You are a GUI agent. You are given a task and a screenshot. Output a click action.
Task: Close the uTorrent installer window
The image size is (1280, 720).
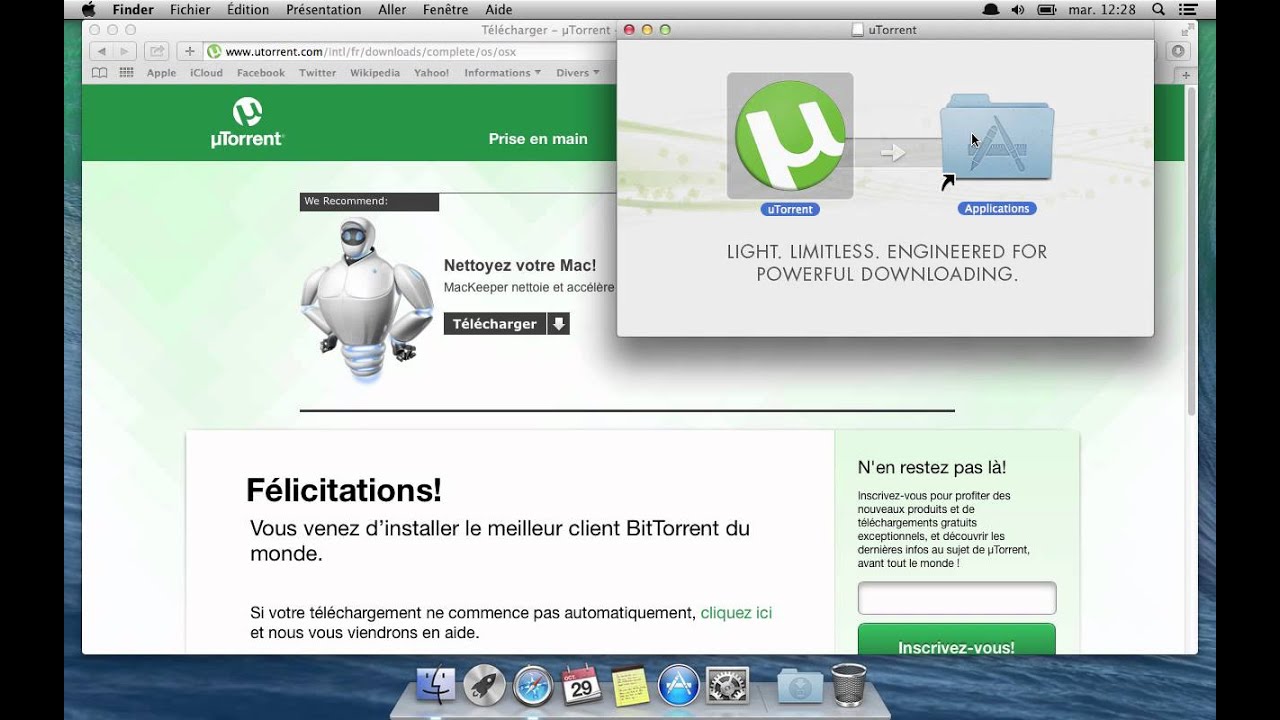click(x=629, y=30)
